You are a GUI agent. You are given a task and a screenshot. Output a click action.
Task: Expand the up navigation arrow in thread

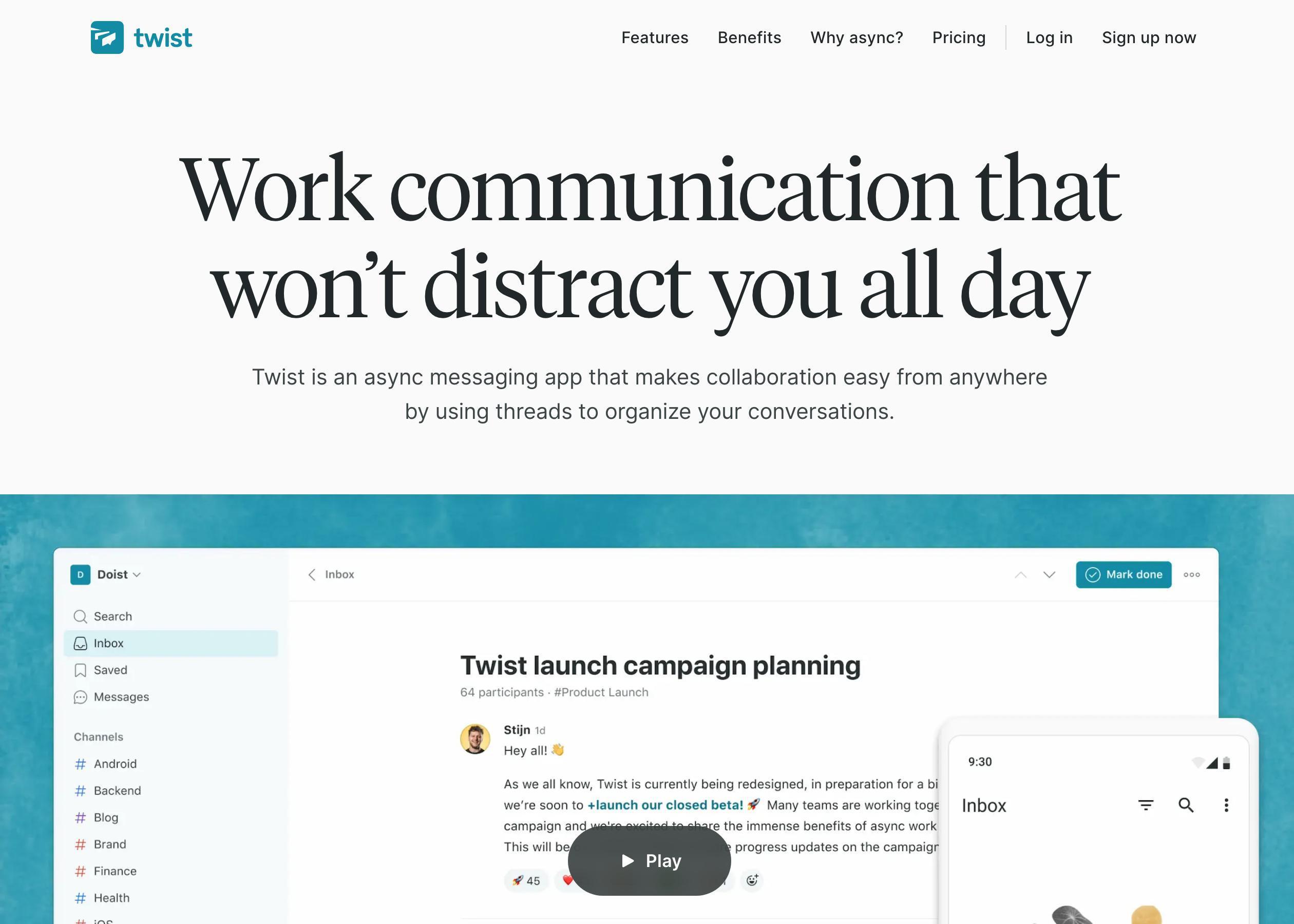pyautogui.click(x=1020, y=574)
